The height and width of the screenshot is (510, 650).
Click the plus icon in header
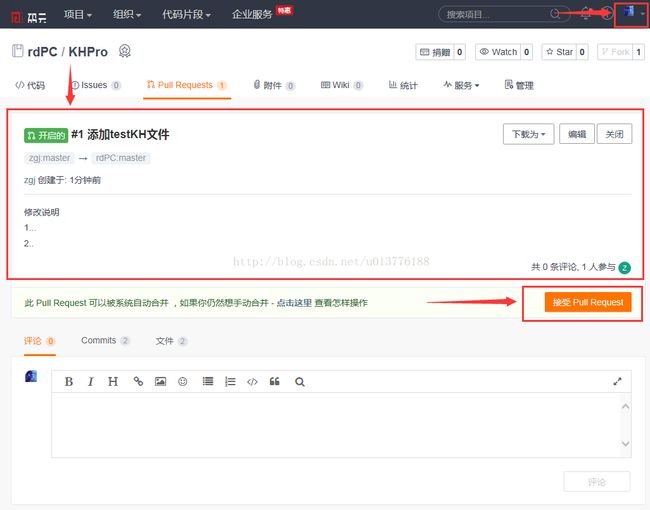(606, 14)
